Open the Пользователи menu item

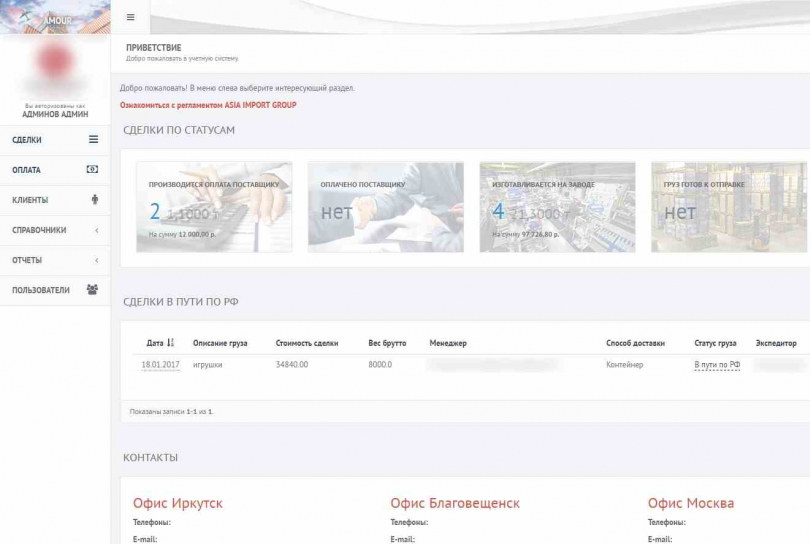55,290
